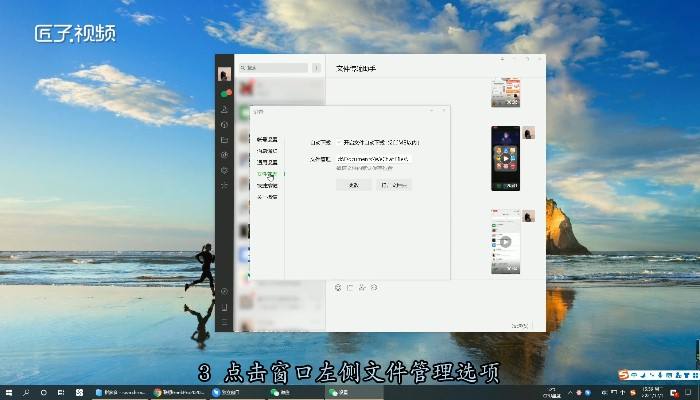
Task: Open Windows taskbar search
Action: pyautogui.click(x=26, y=393)
